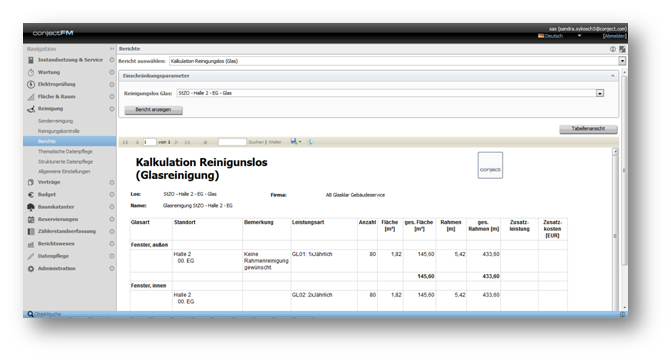
Task: Open Thematische Datenpflege
Action: click(x=65, y=151)
